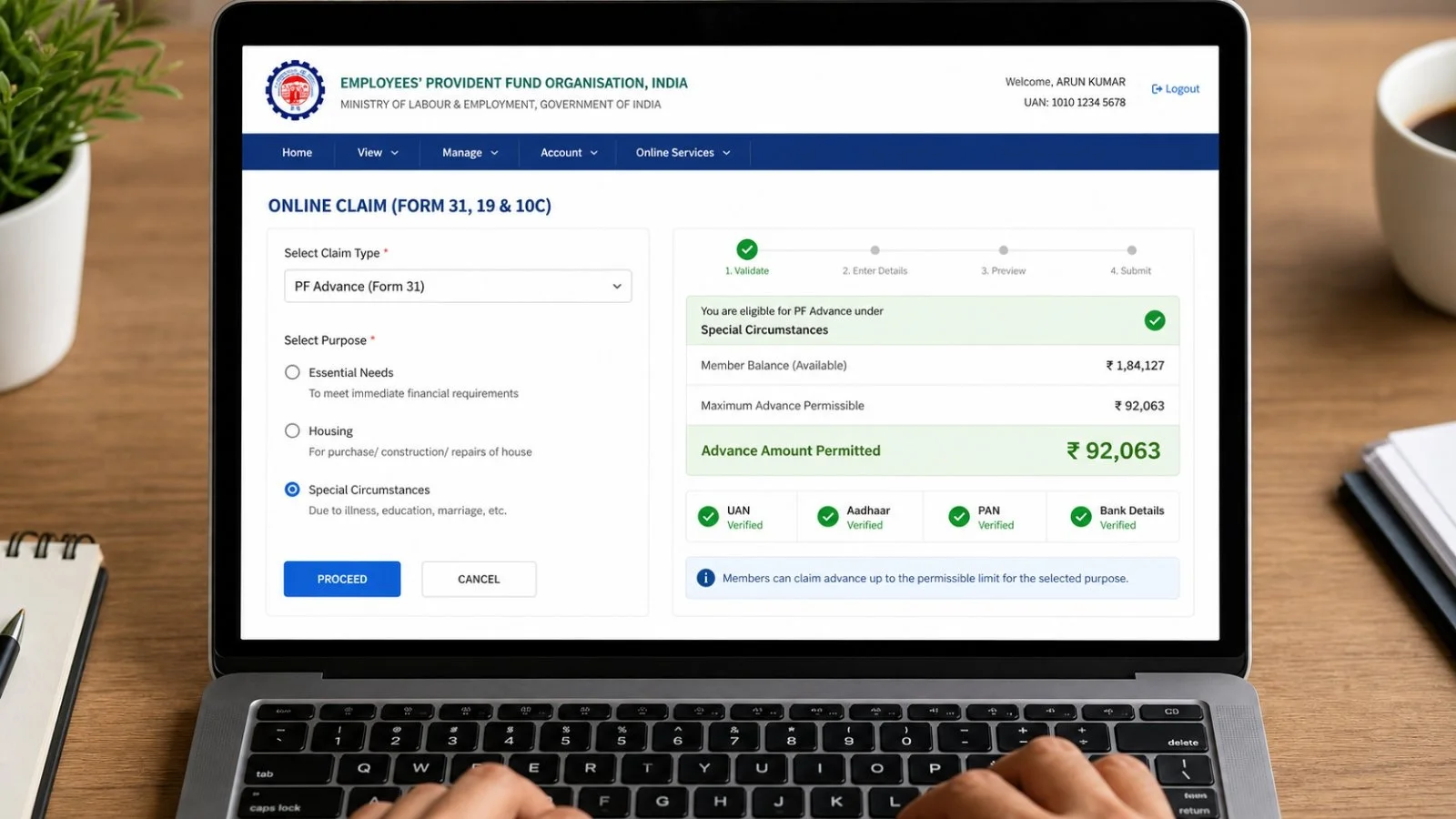Click the 'UAN: 1010 1234 5678' text
This screenshot has height=819, width=1456.
pos(1075,103)
